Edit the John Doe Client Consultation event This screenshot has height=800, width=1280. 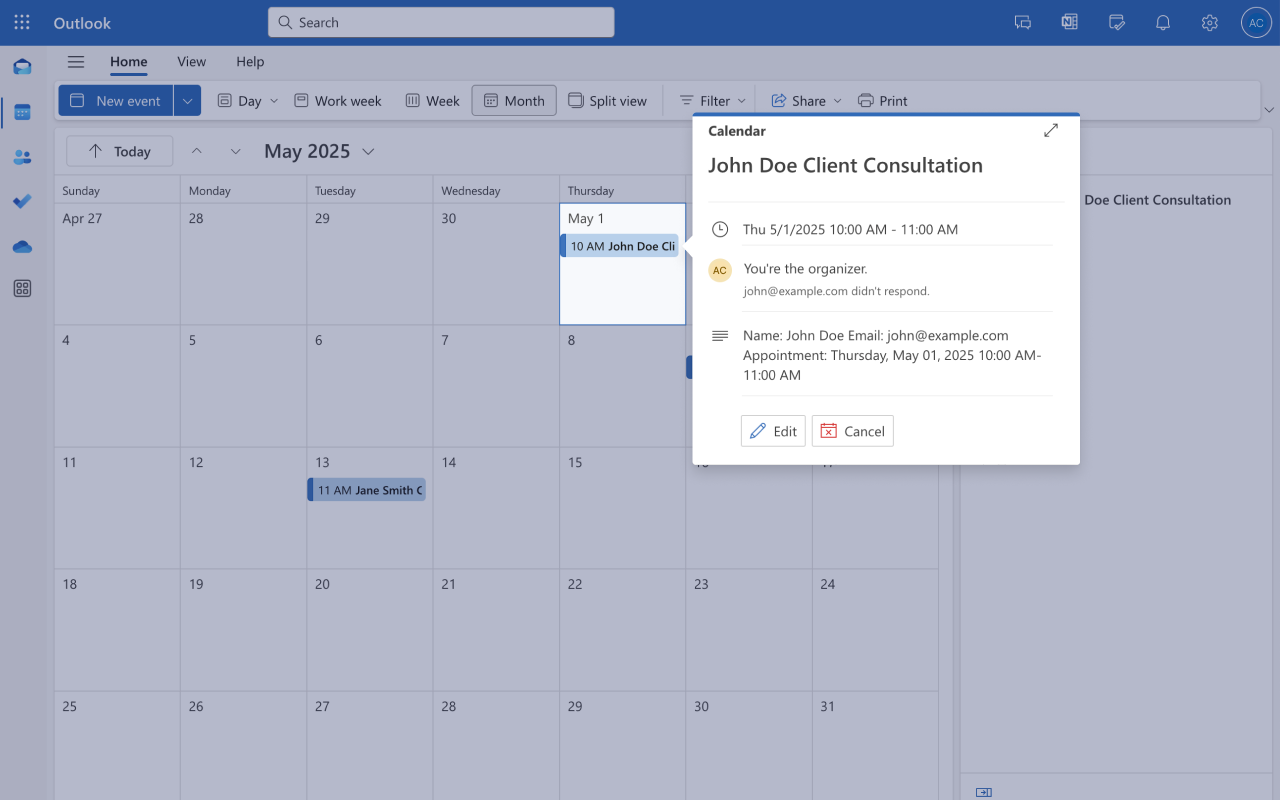click(x=773, y=431)
